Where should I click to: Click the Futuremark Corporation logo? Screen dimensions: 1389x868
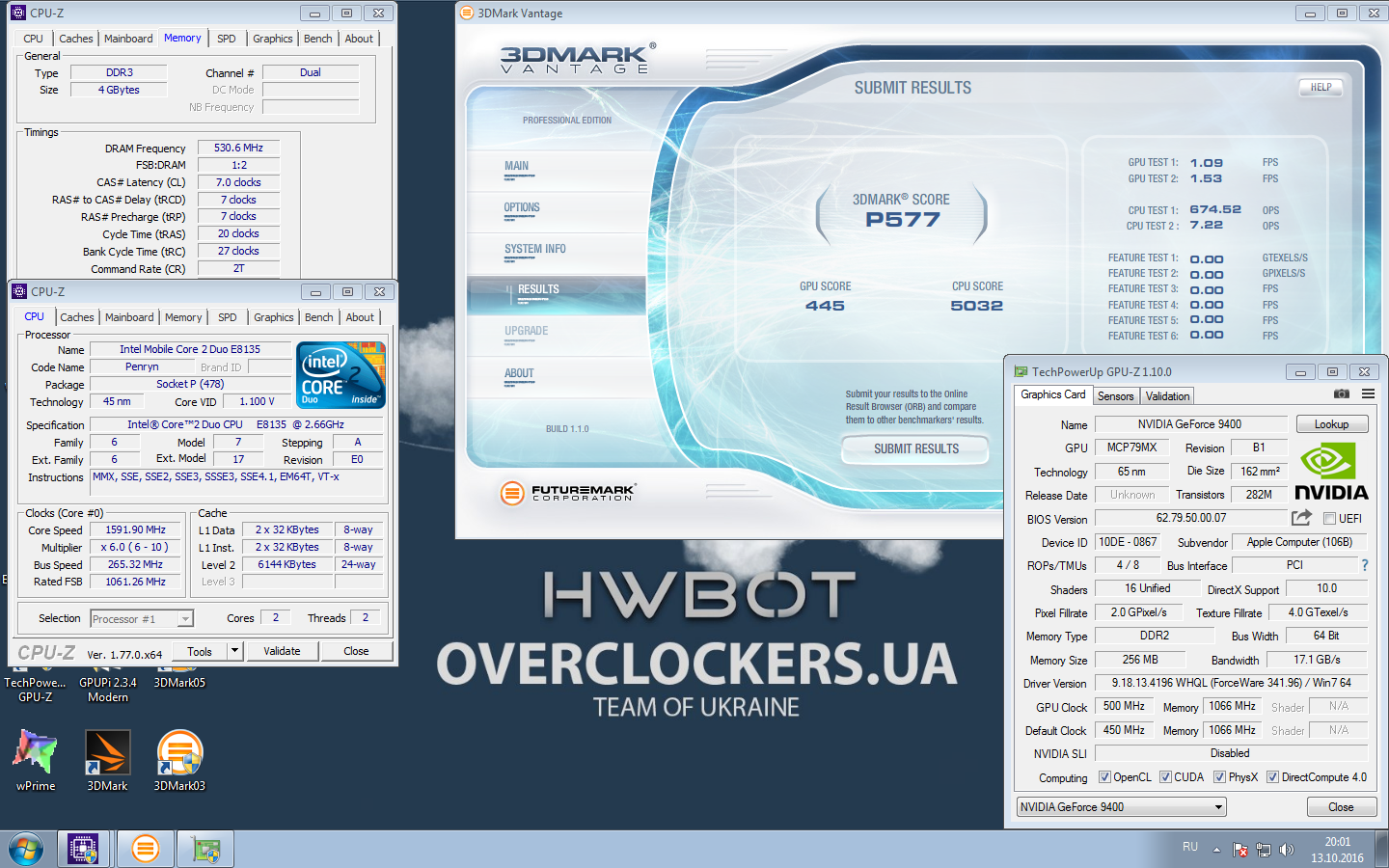coord(568,492)
